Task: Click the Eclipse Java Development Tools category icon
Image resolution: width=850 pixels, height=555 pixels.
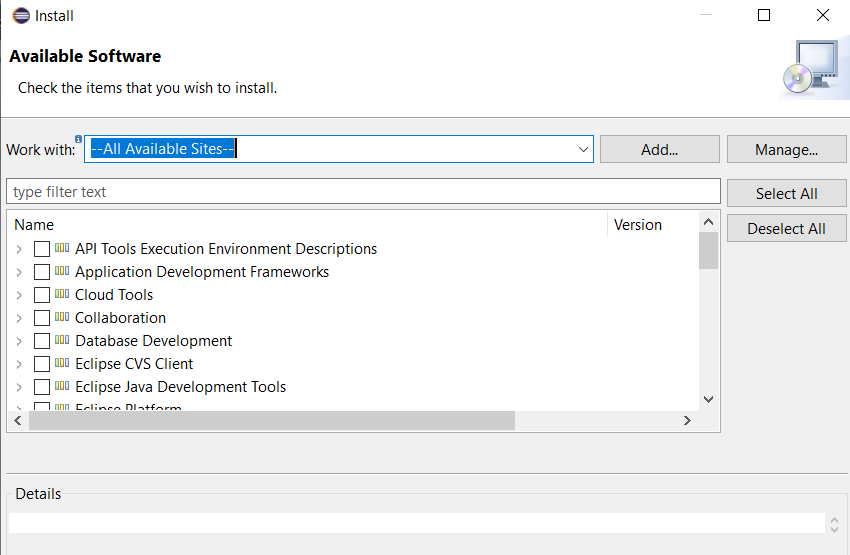Action: [62, 386]
